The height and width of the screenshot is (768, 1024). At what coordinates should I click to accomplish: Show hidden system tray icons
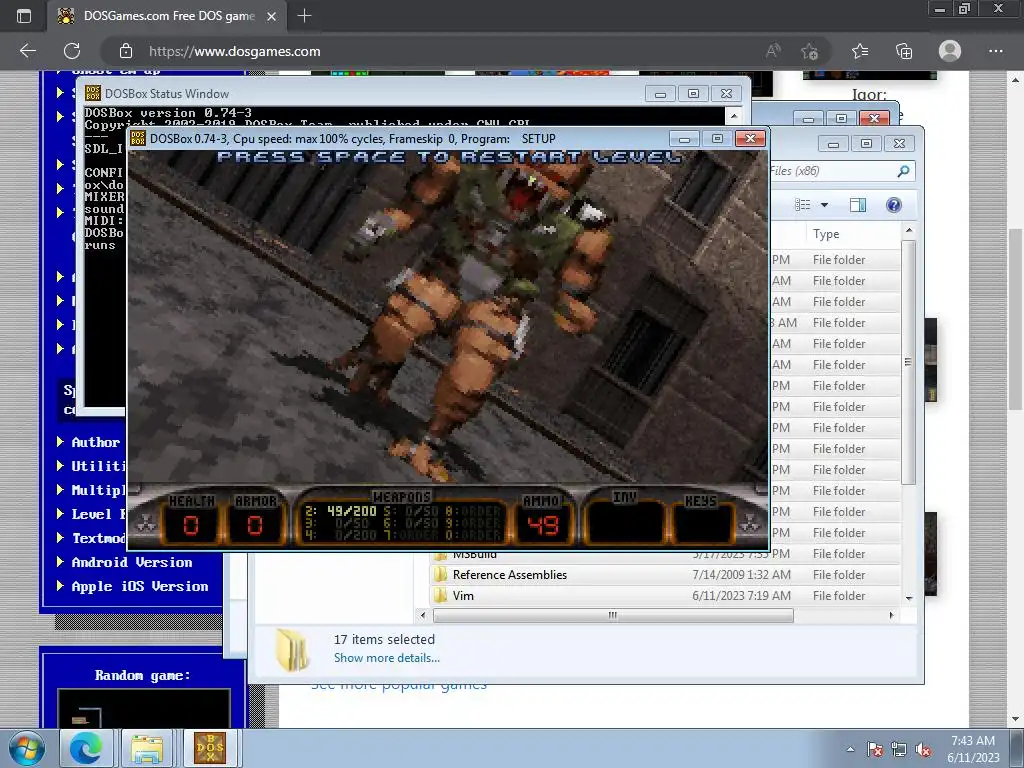[850, 749]
